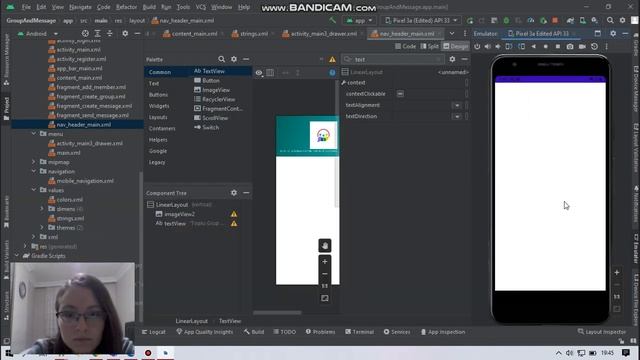The height and width of the screenshot is (360, 640).
Task: Collapse the menu folder in project tree
Action: pyautogui.click(x=34, y=133)
